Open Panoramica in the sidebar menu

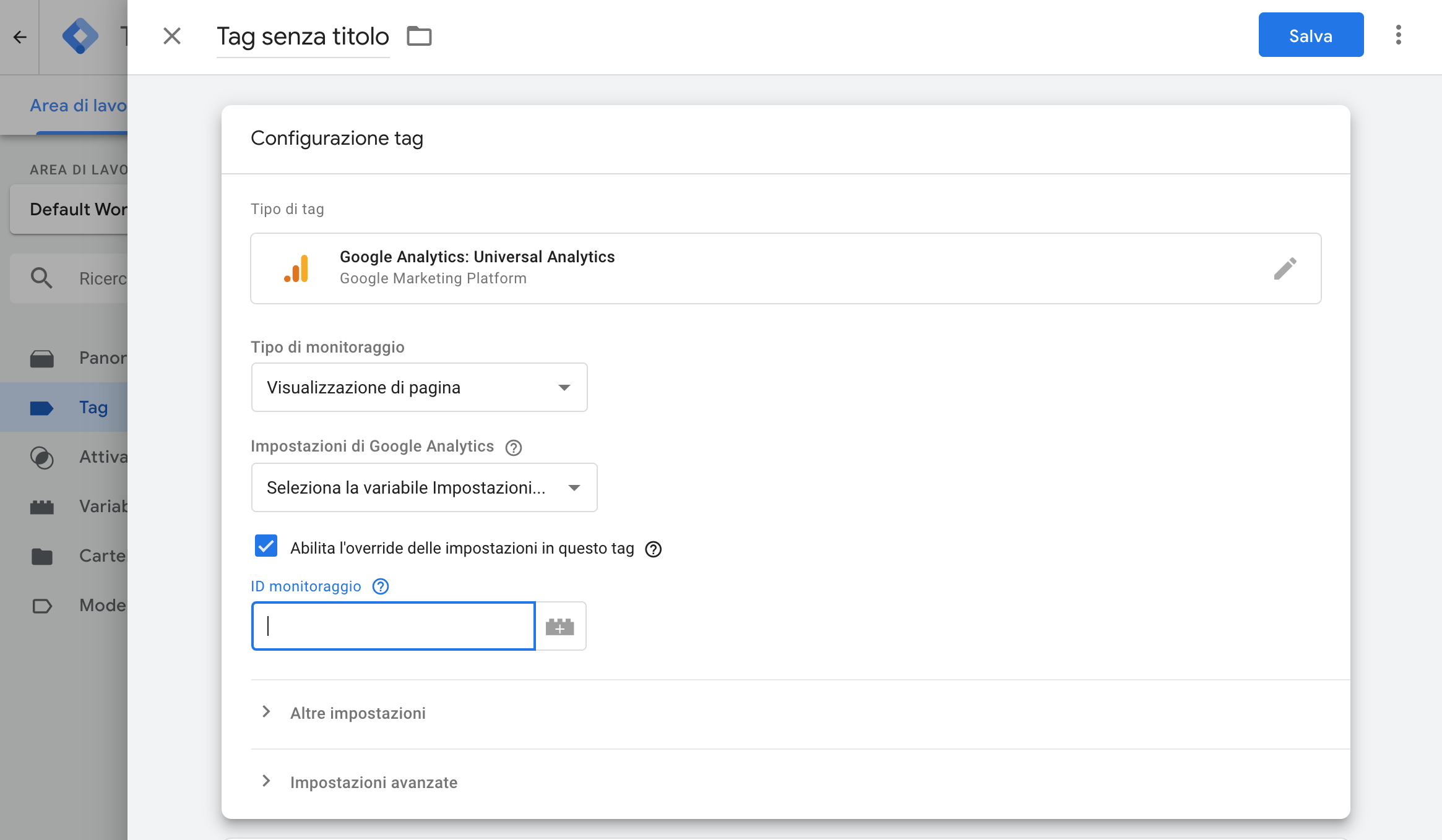[64, 358]
